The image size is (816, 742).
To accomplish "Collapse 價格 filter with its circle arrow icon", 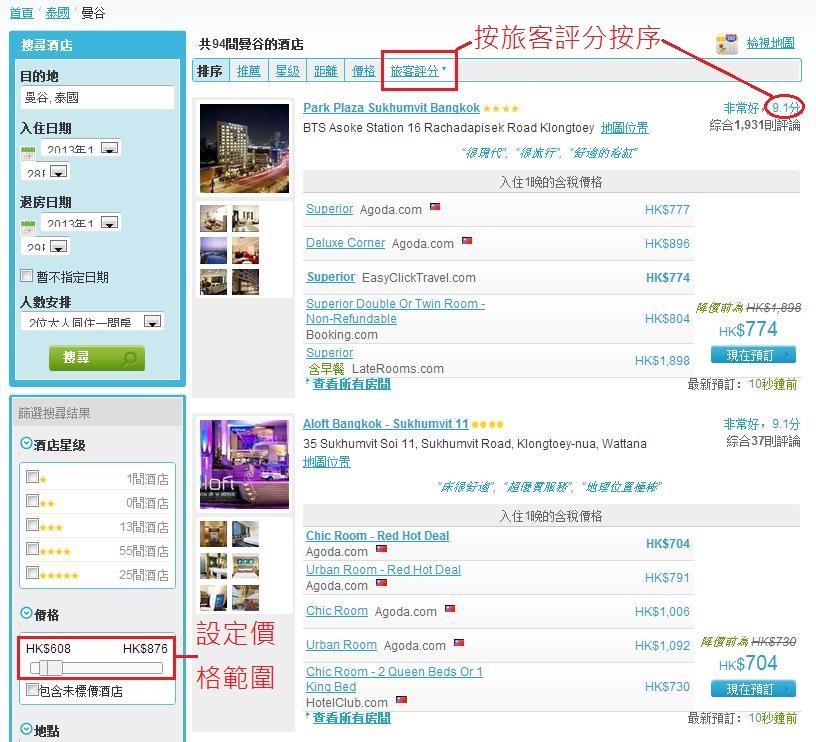I will (26, 613).
